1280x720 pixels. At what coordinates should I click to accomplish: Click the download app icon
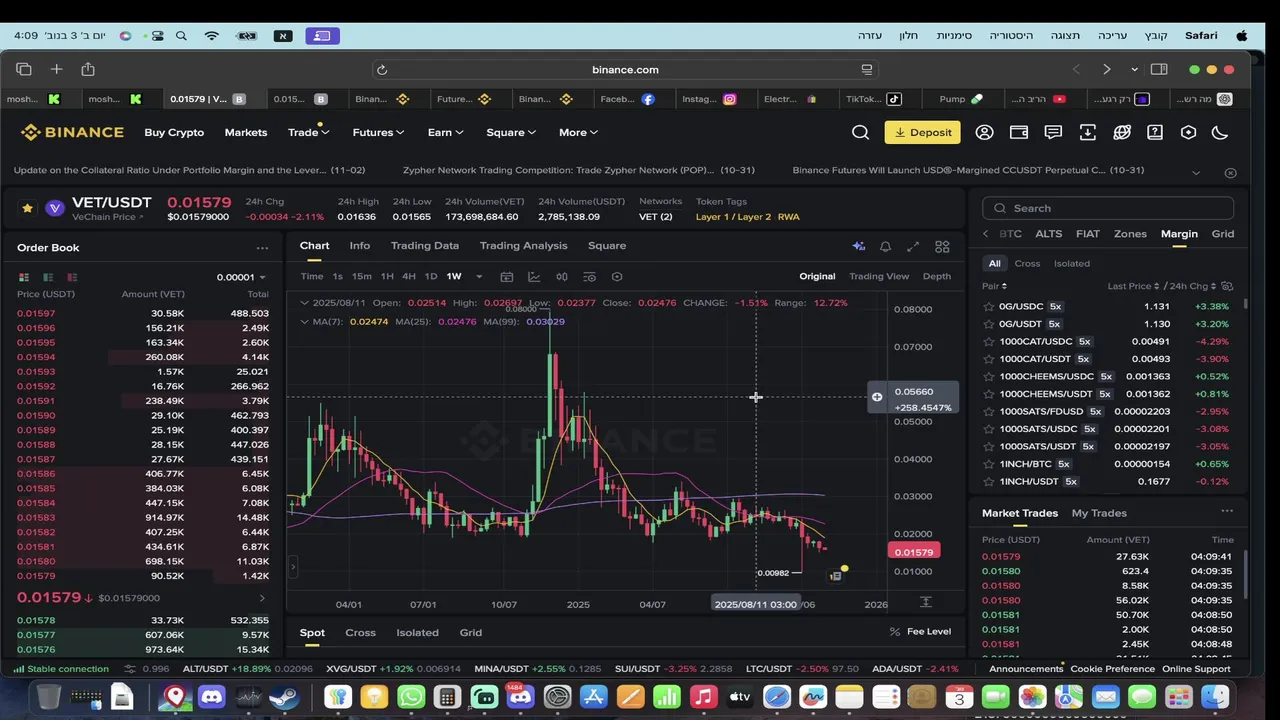pos(1087,132)
